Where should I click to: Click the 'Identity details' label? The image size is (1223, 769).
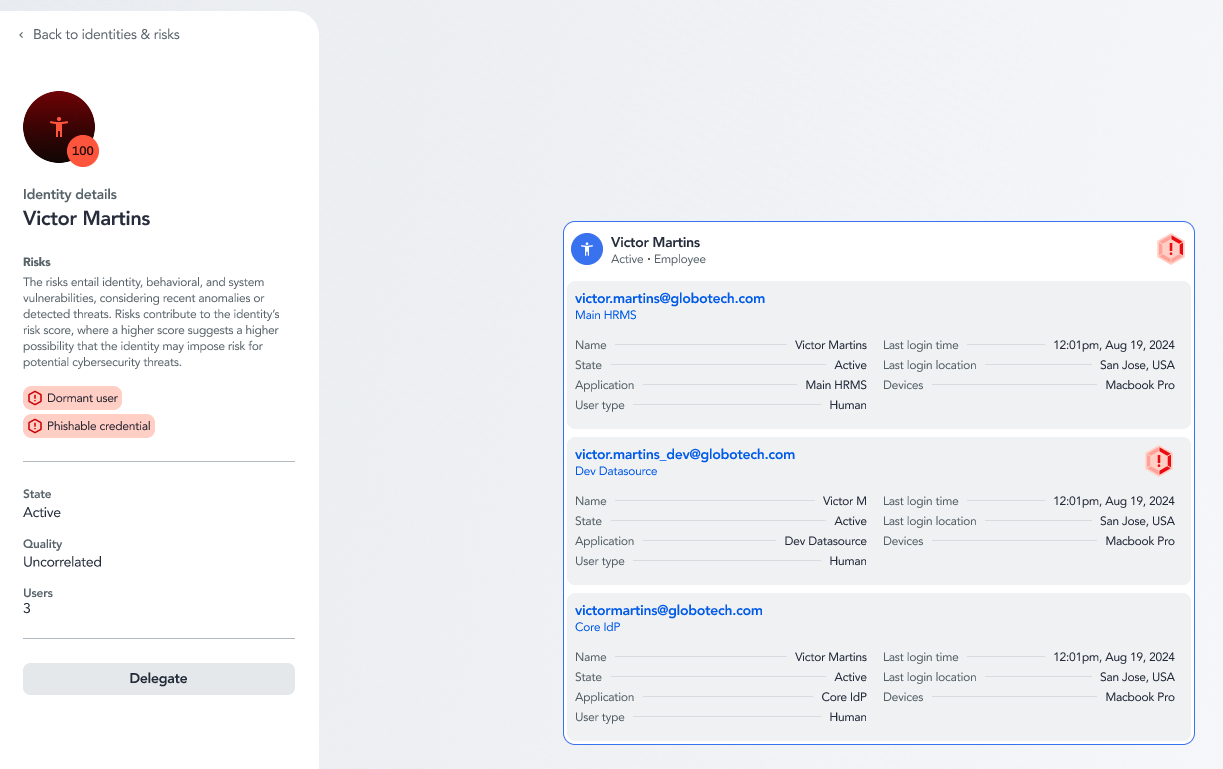[70, 194]
